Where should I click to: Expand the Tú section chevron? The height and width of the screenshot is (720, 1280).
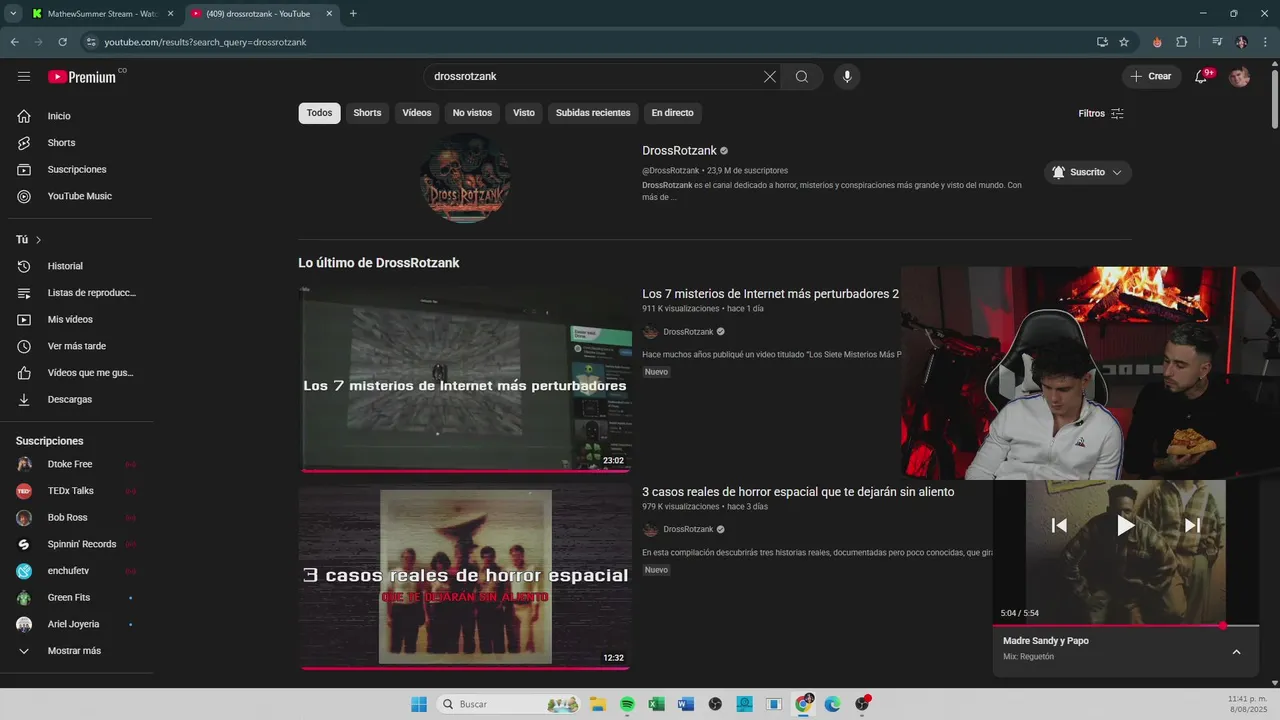click(38, 240)
